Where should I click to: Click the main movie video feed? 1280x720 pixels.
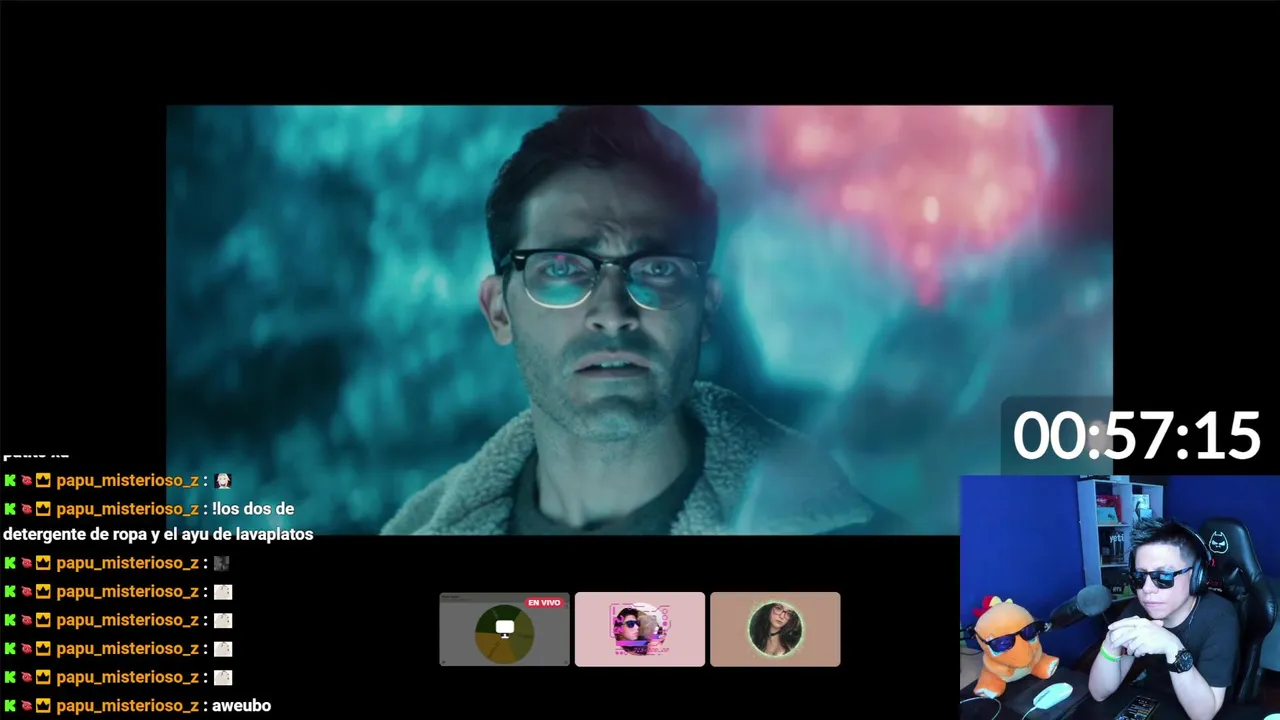tap(639, 320)
